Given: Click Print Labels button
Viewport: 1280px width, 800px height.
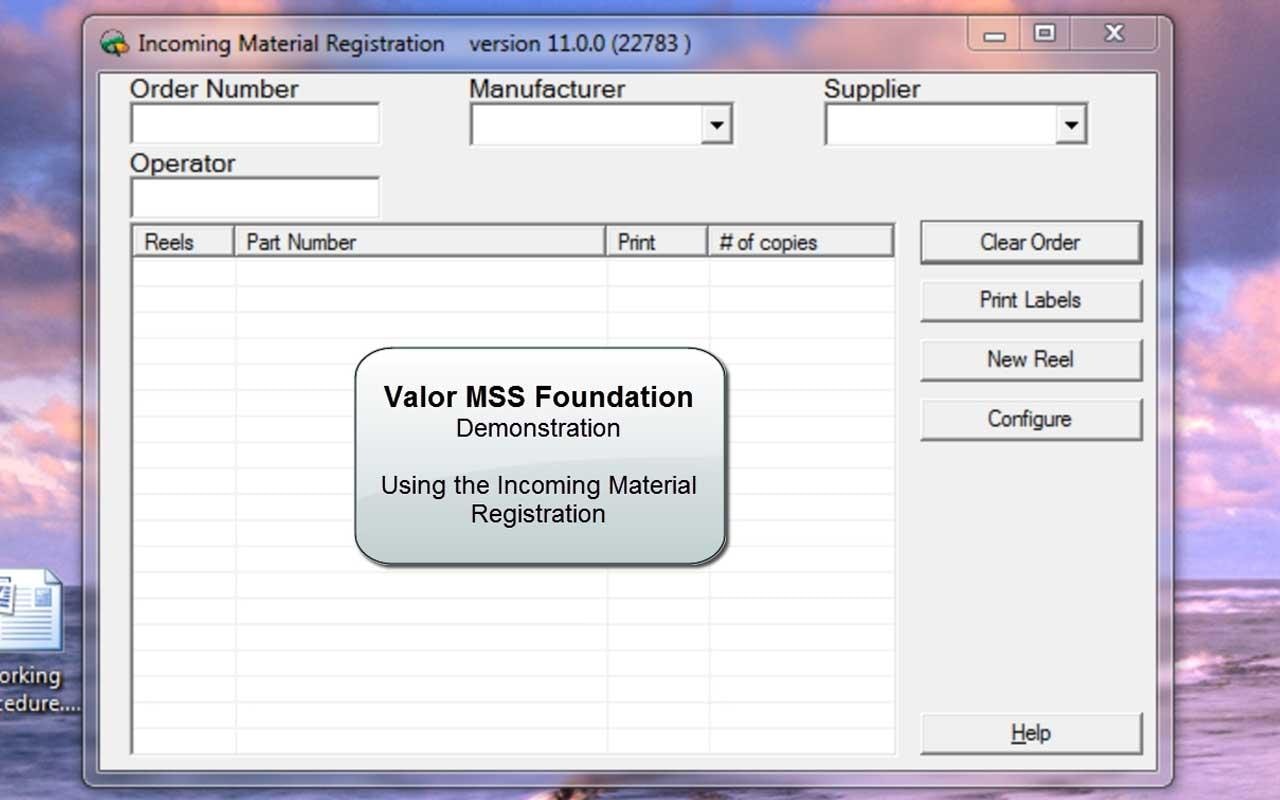Looking at the screenshot, I should tap(1031, 300).
